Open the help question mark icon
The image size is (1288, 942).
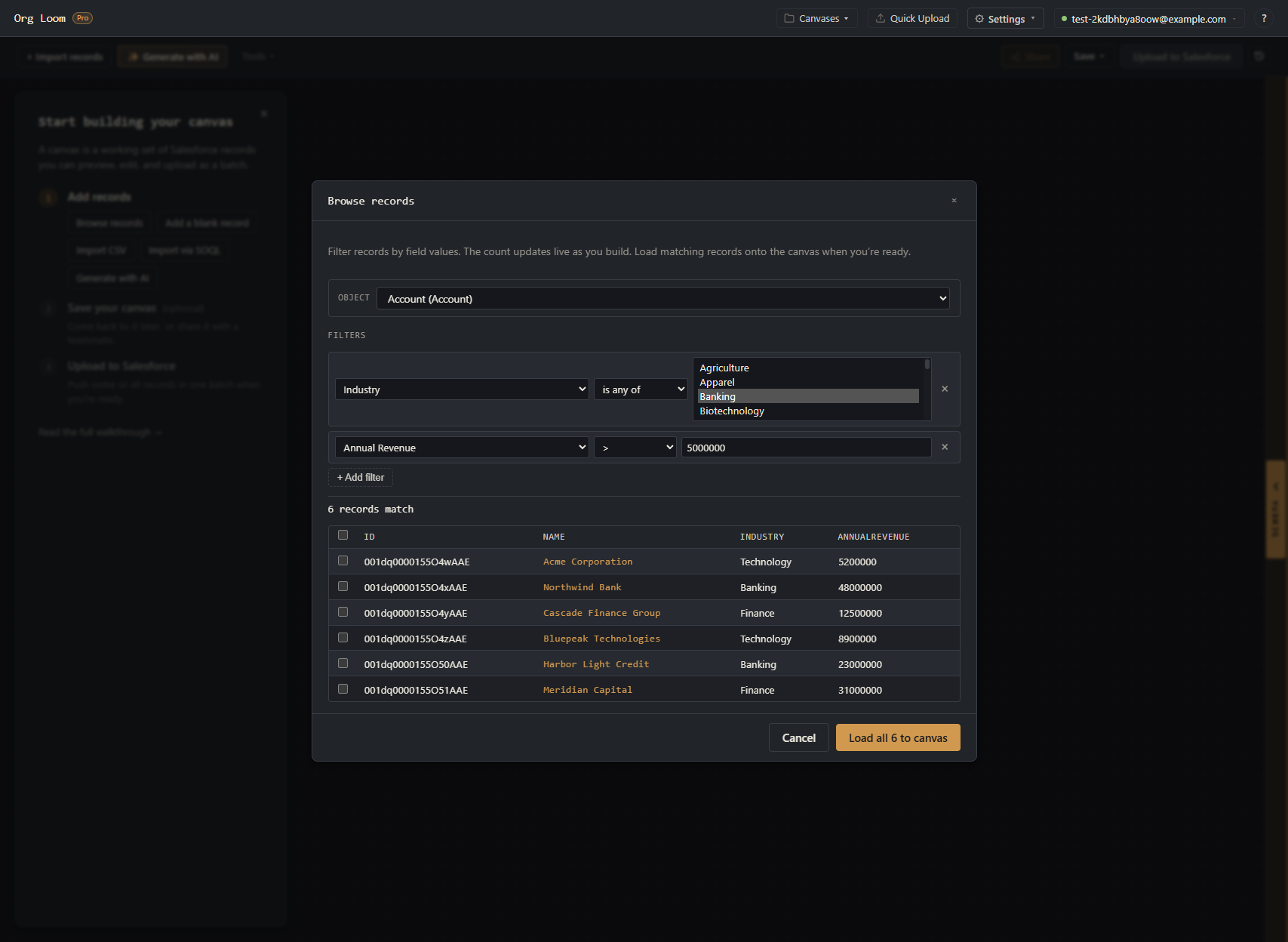[1264, 18]
